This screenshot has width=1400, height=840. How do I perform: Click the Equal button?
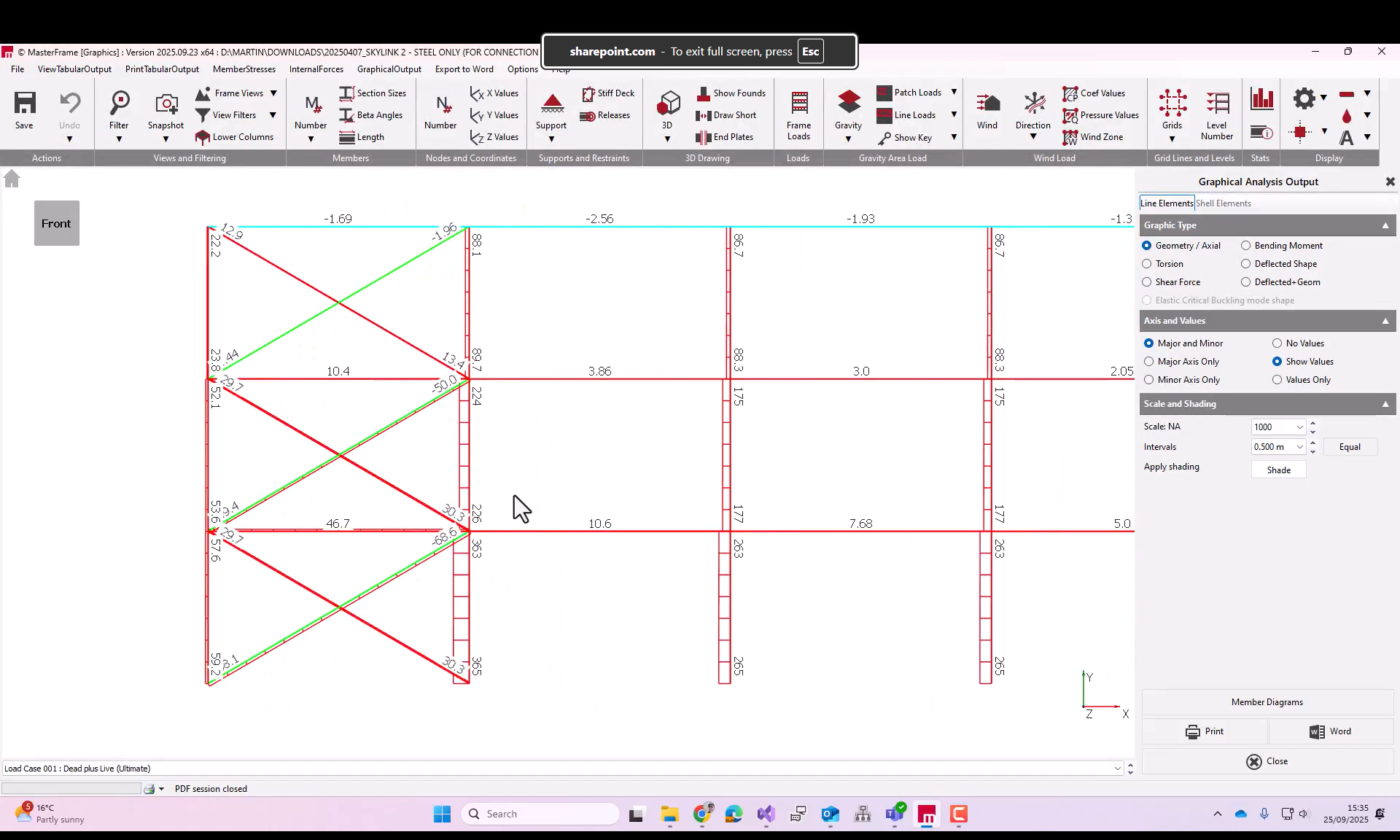[x=1350, y=447]
